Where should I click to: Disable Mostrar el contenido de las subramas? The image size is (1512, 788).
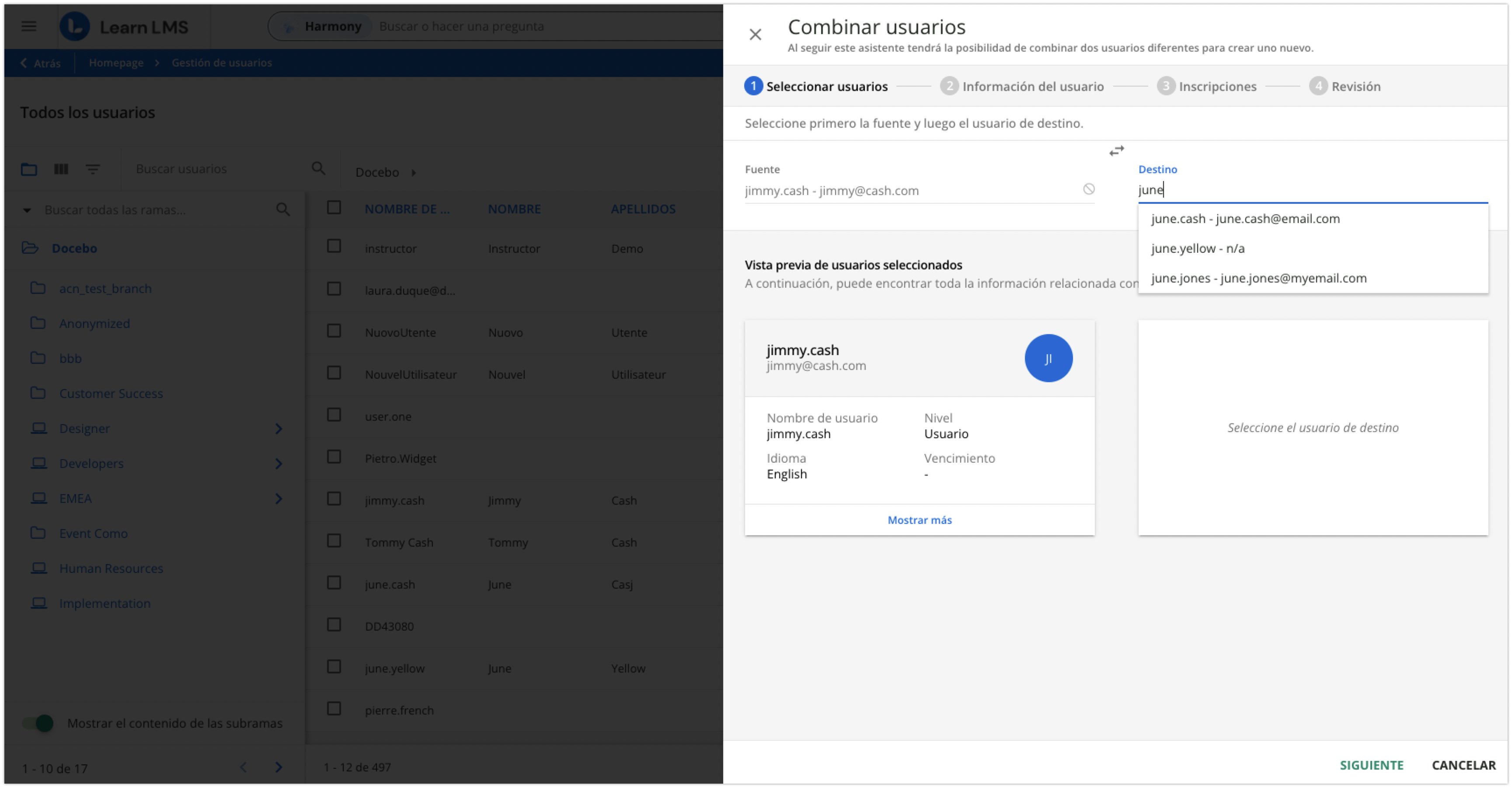tap(37, 723)
